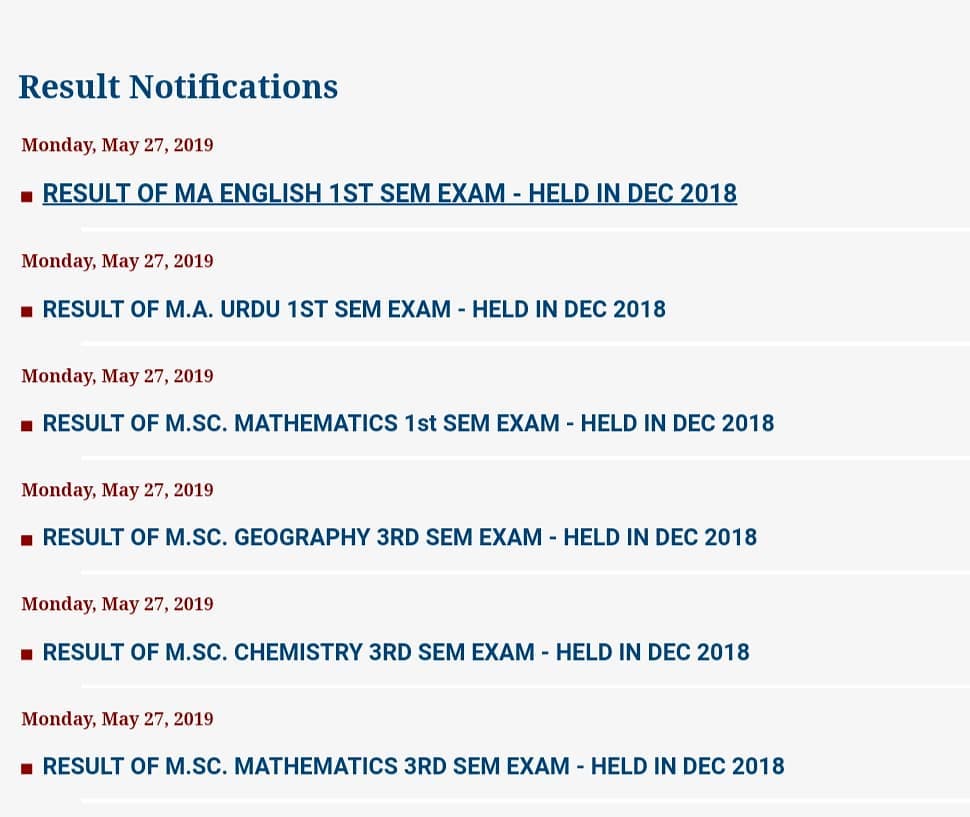The height and width of the screenshot is (817, 970).
Task: Open M.Sc. Mathematics 1st Sem result
Action: pos(408,424)
